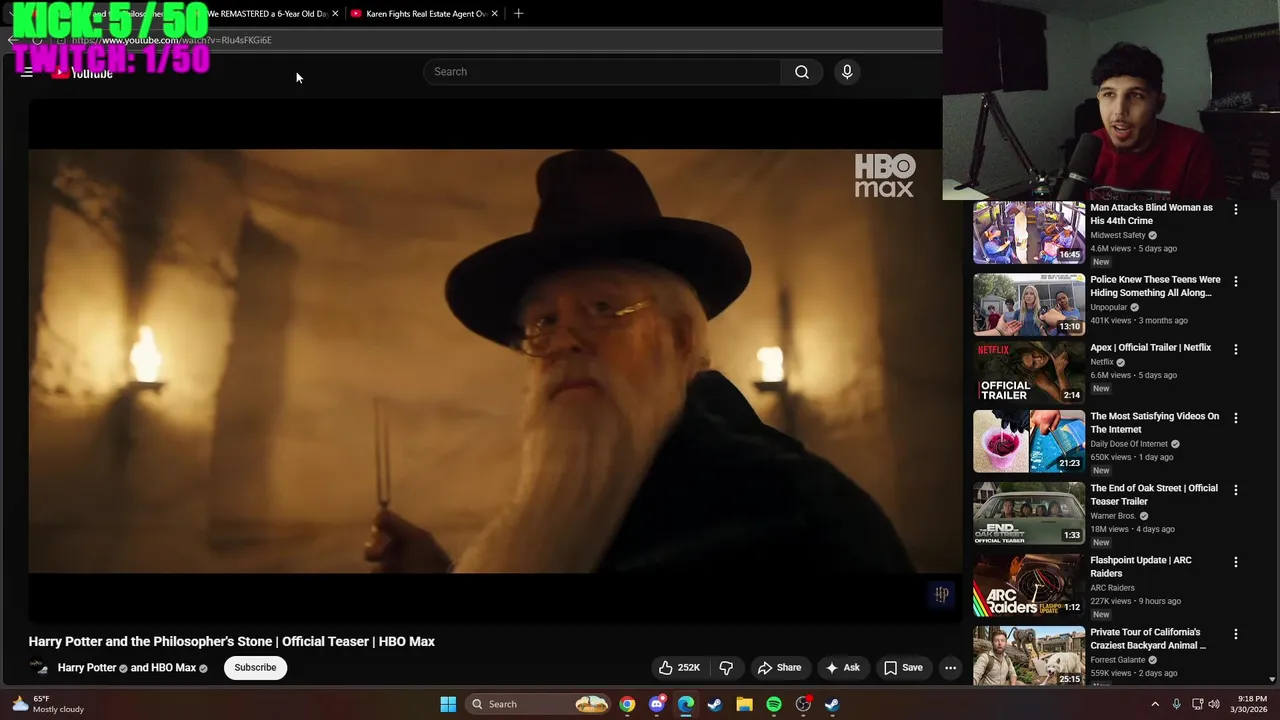Click the tray microphone icon
This screenshot has height=720, width=1280.
1176,704
